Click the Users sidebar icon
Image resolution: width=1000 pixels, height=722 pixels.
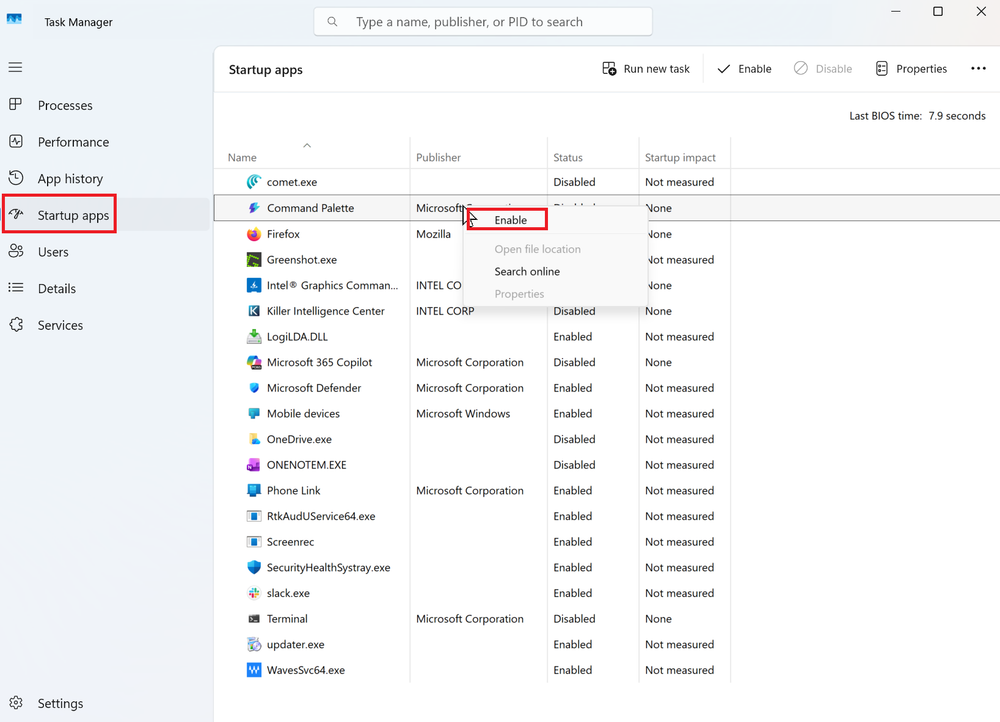coord(16,251)
